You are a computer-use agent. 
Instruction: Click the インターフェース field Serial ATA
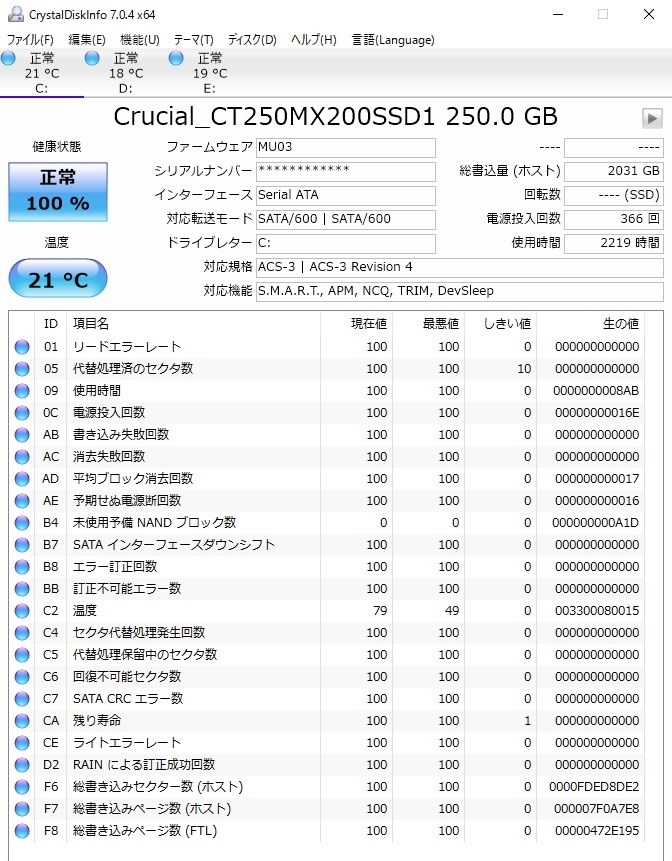(346, 195)
